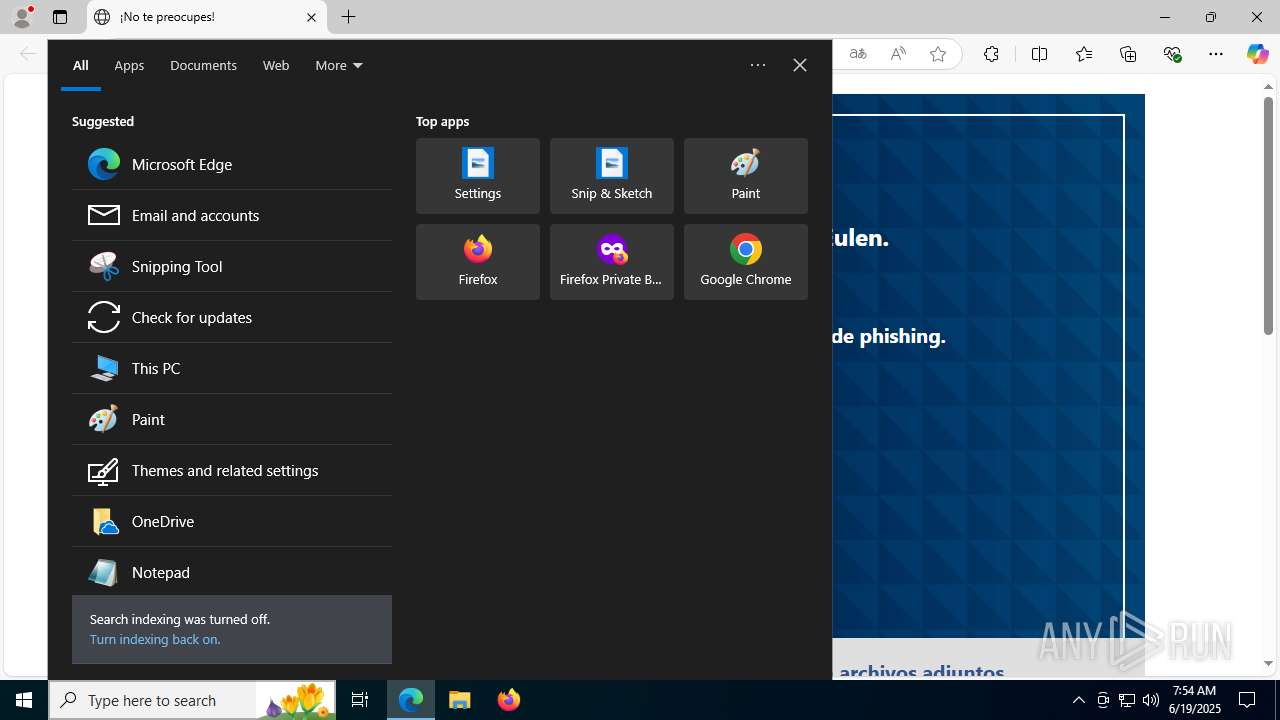Viewport: 1280px width, 720px height.
Task: Launch Firefox tile in Top apps
Action: click(x=478, y=262)
